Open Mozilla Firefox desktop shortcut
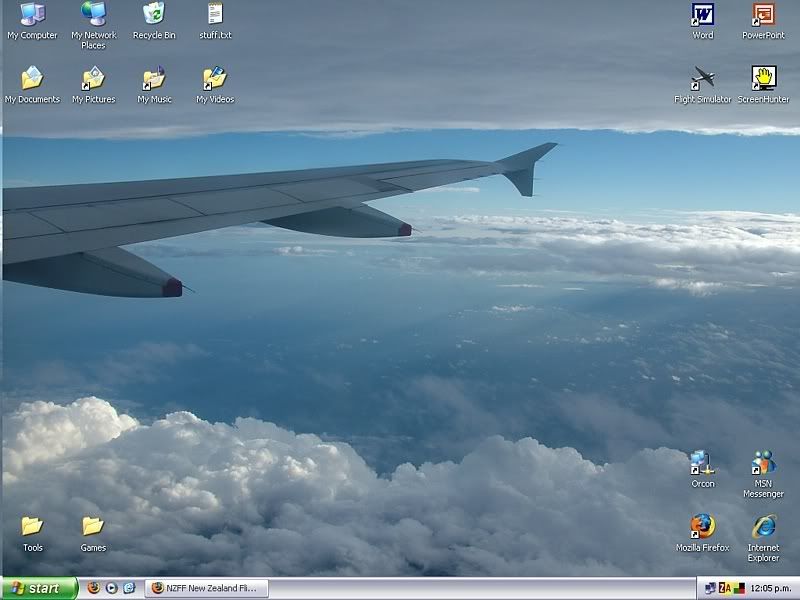The width and height of the screenshot is (800, 600). [x=703, y=527]
